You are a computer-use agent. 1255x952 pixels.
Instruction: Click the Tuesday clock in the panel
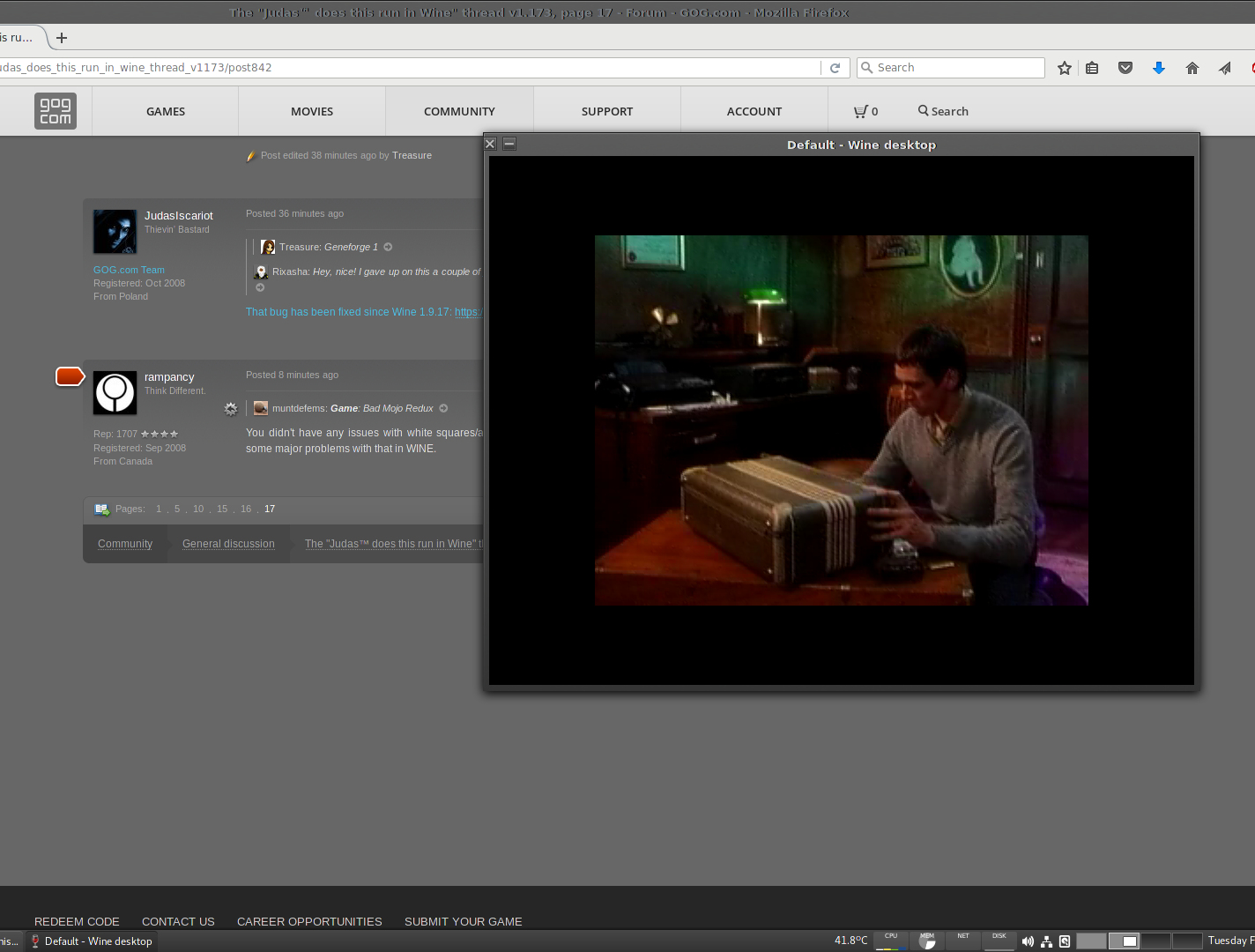coord(1230,941)
